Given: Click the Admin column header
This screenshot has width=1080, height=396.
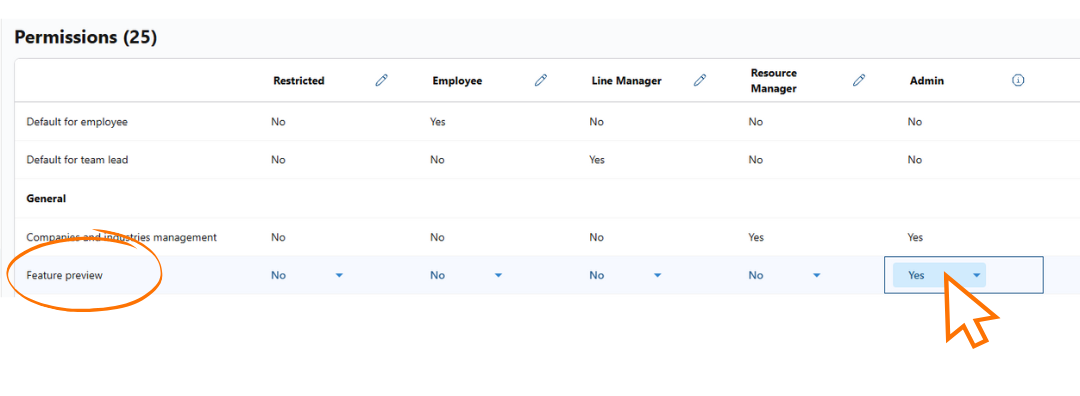Looking at the screenshot, I should pos(927,81).
